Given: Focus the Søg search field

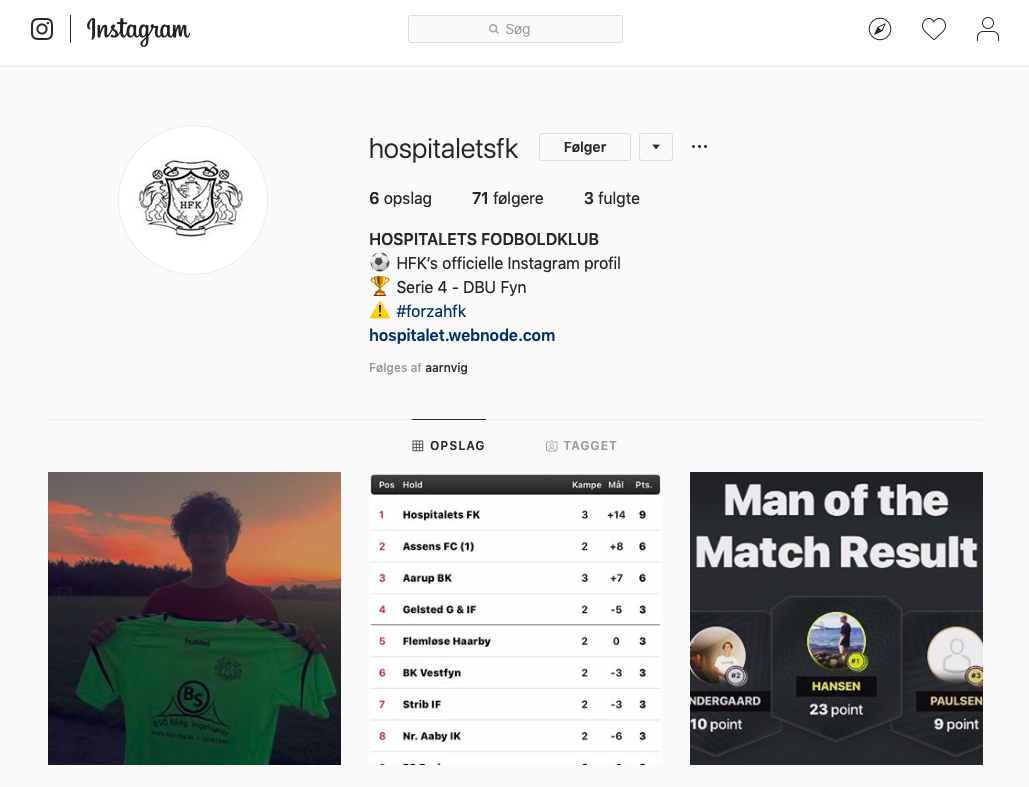Looking at the screenshot, I should tap(515, 29).
